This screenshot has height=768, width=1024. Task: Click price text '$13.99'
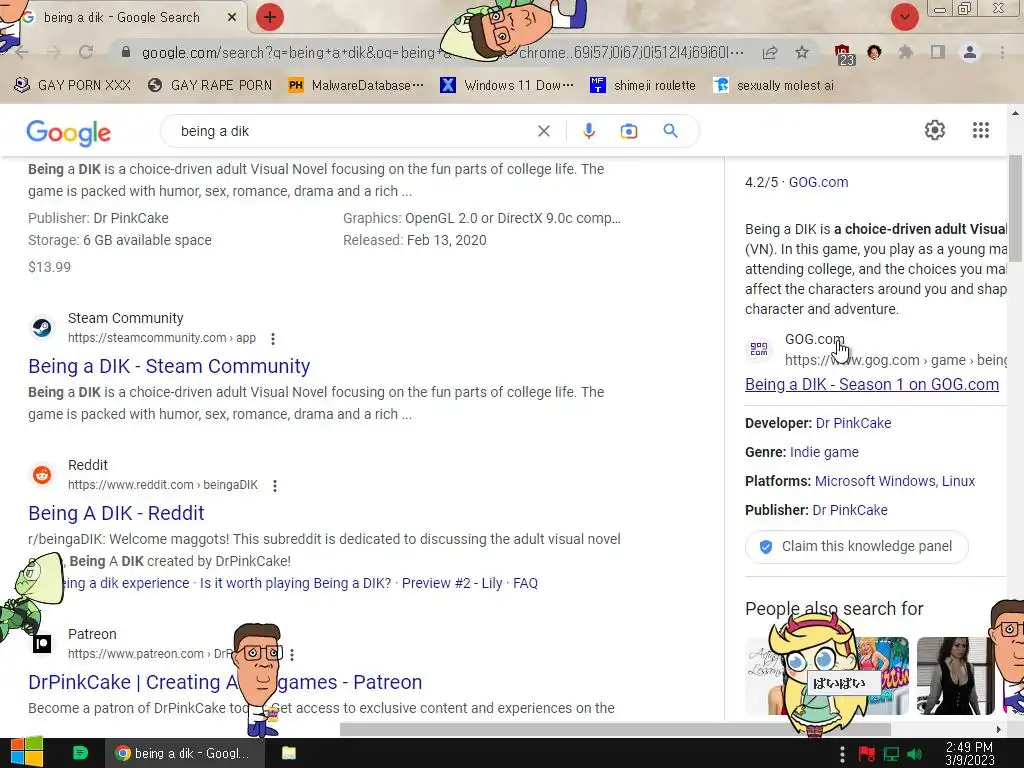pyautogui.click(x=50, y=267)
